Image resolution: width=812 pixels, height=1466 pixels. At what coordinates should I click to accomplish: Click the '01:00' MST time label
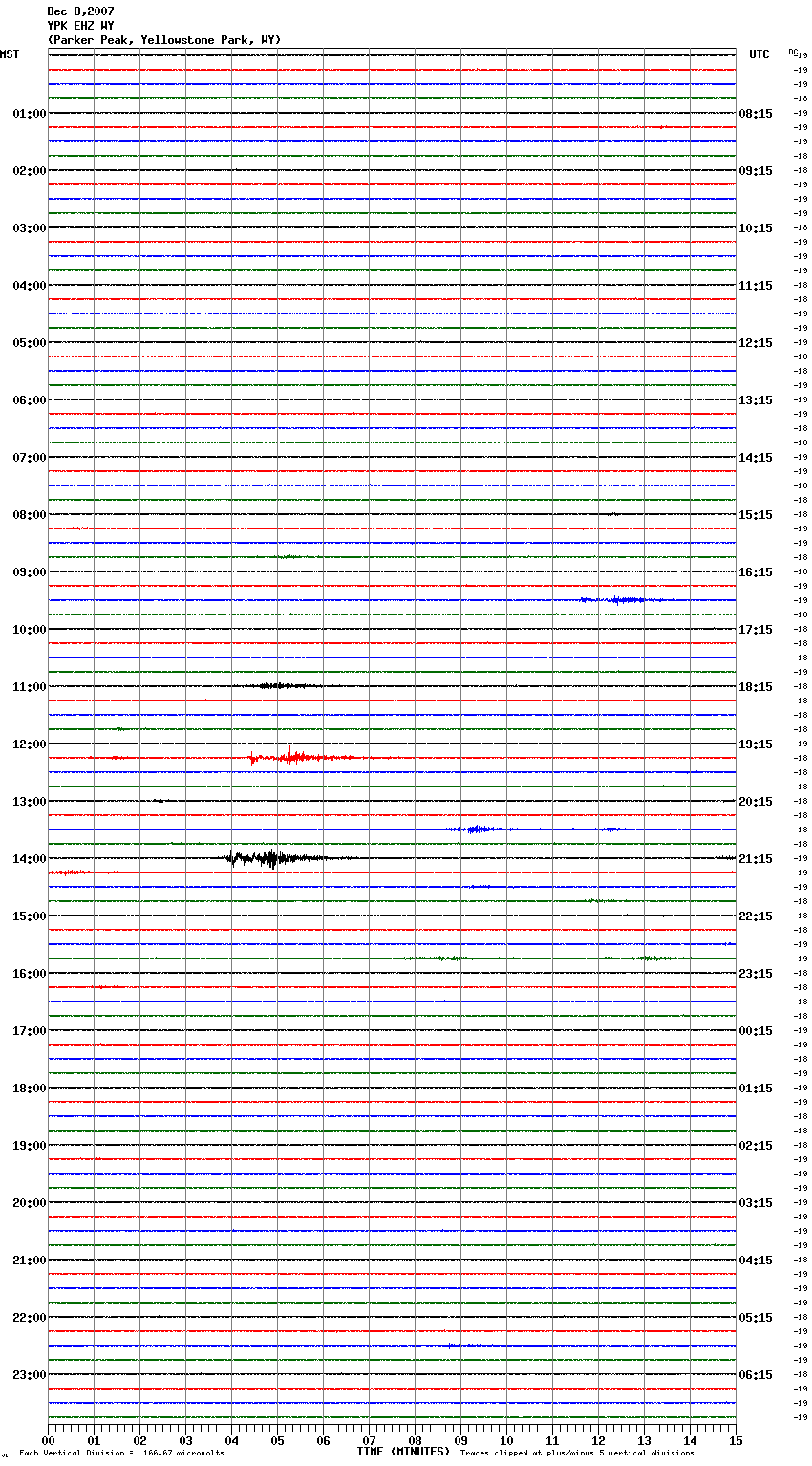(30, 114)
